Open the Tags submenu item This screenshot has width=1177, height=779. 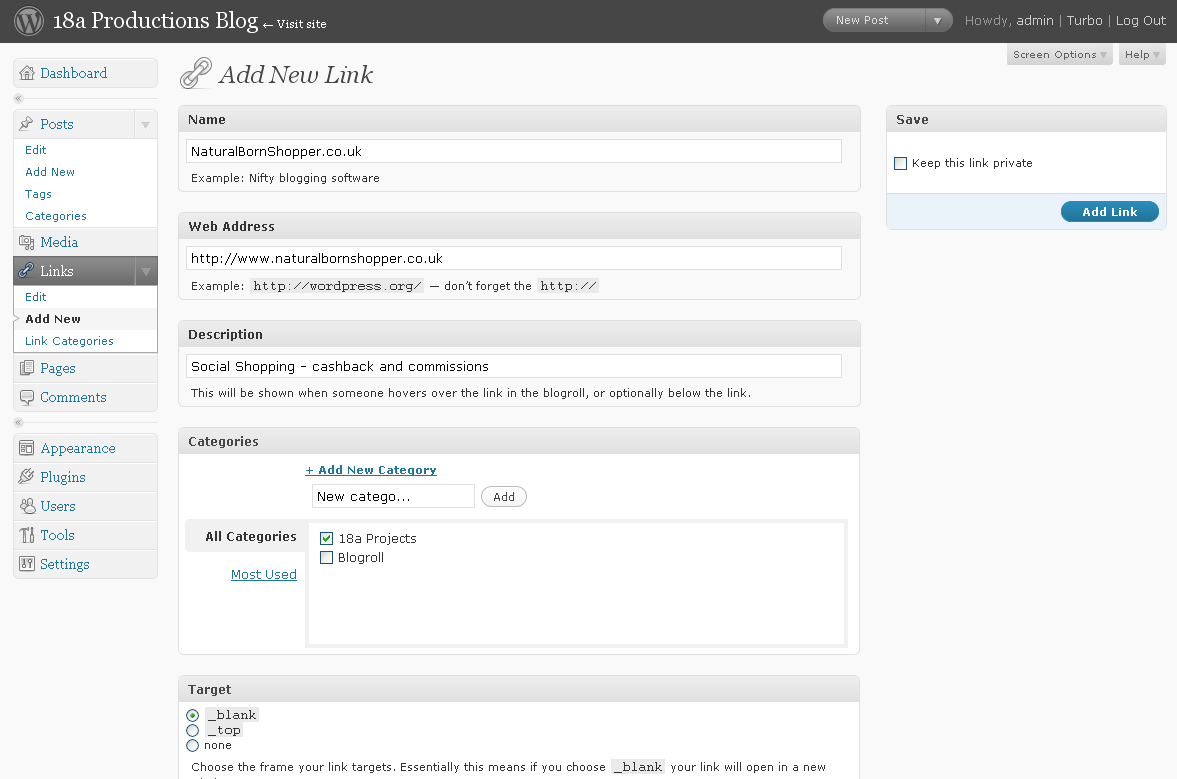click(38, 194)
